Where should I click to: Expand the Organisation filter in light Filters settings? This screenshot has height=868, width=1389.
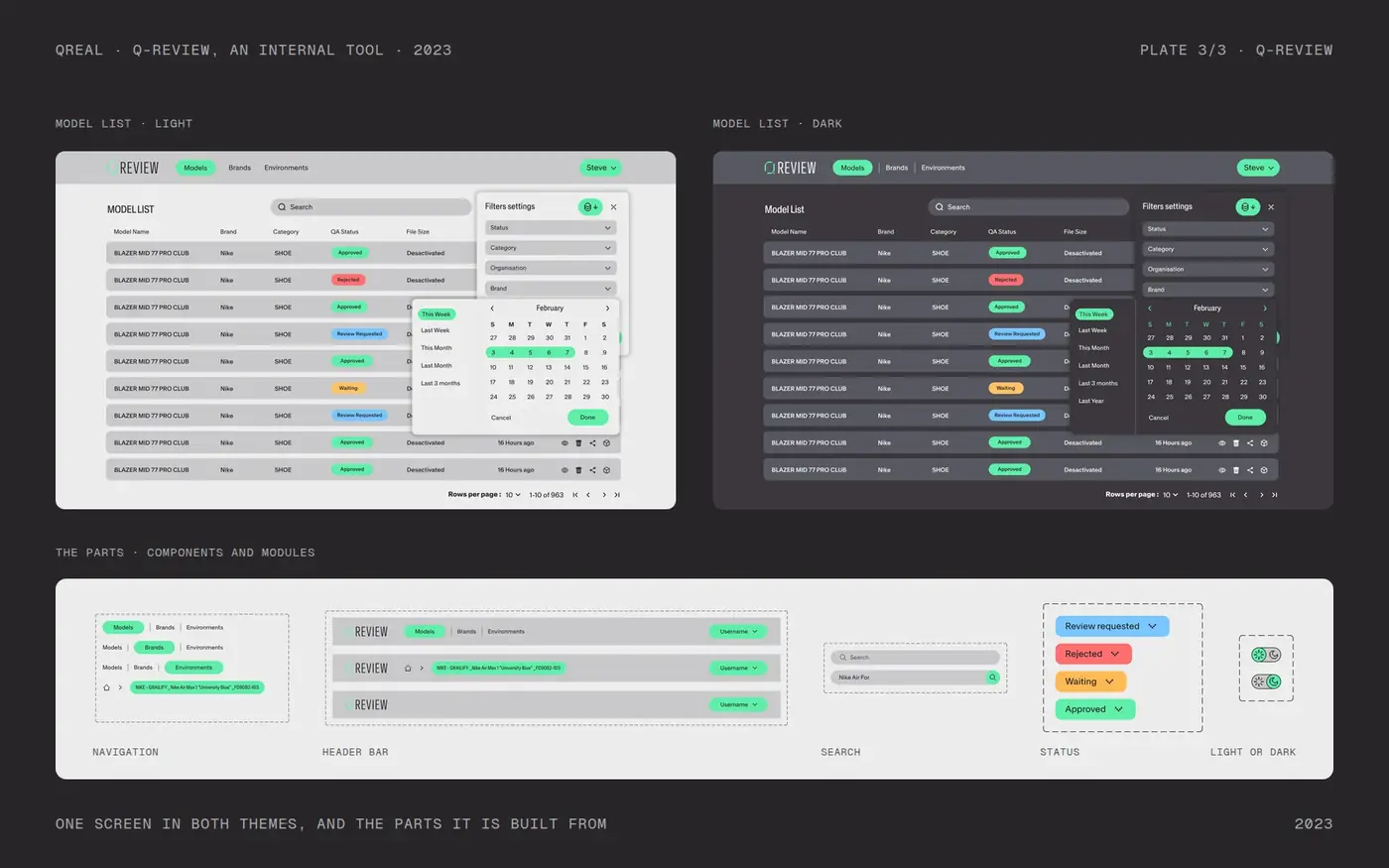coord(551,268)
